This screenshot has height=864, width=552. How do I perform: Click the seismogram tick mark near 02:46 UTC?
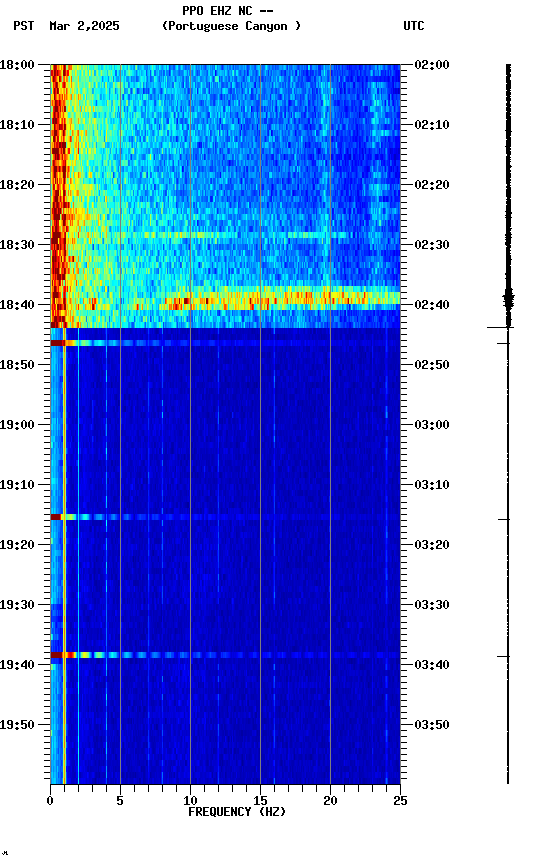tap(504, 343)
